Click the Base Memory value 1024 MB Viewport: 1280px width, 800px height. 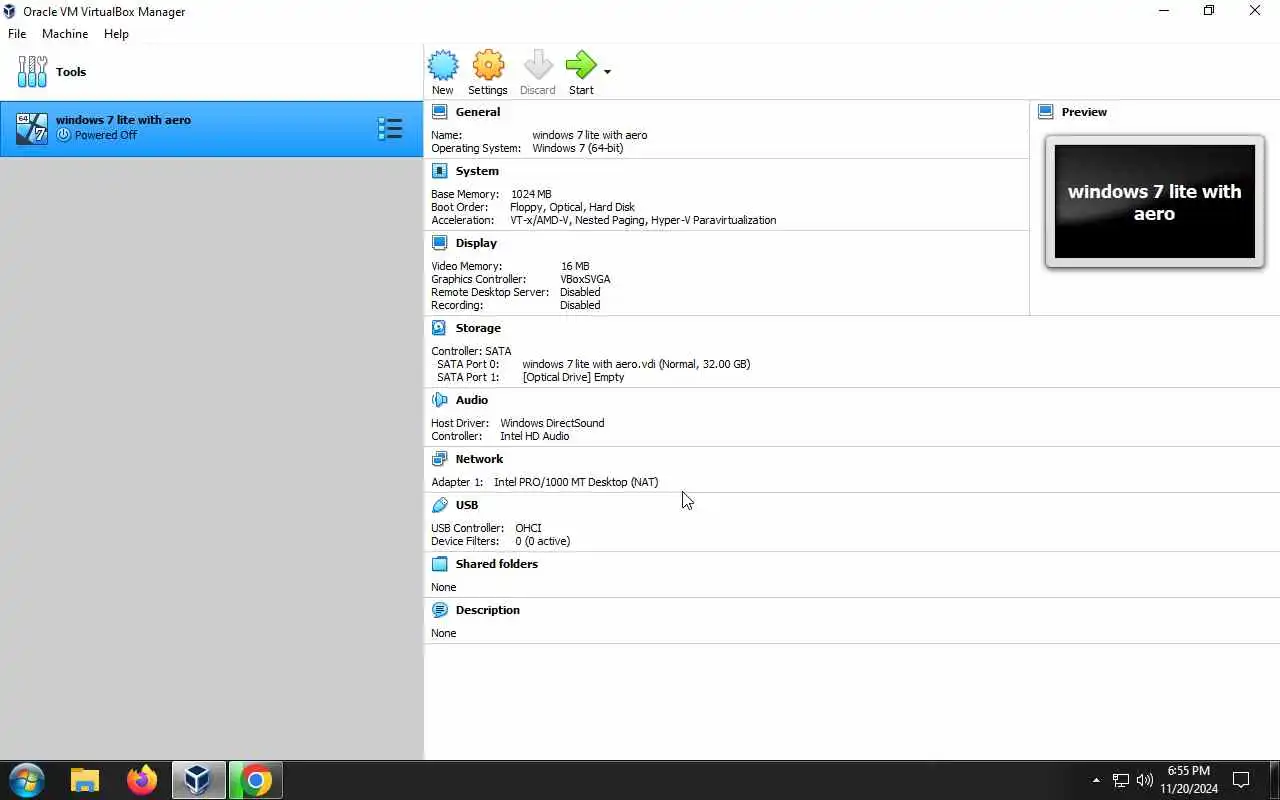(531, 194)
